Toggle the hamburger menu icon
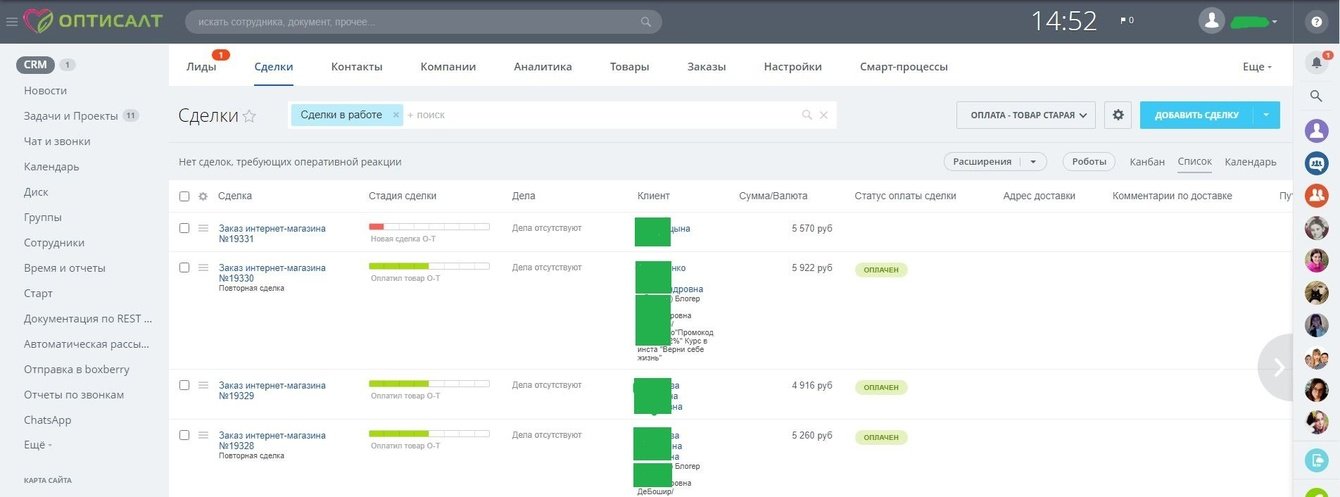This screenshot has height=497, width=1340. pyautogui.click(x=12, y=21)
